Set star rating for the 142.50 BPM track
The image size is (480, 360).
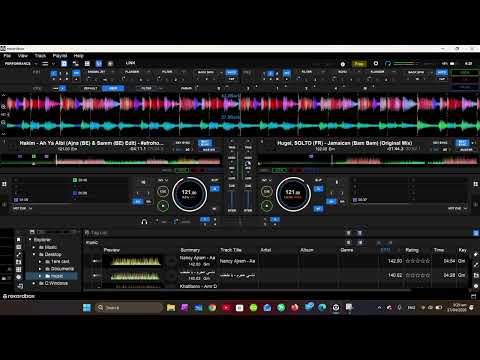[x=418, y=261]
